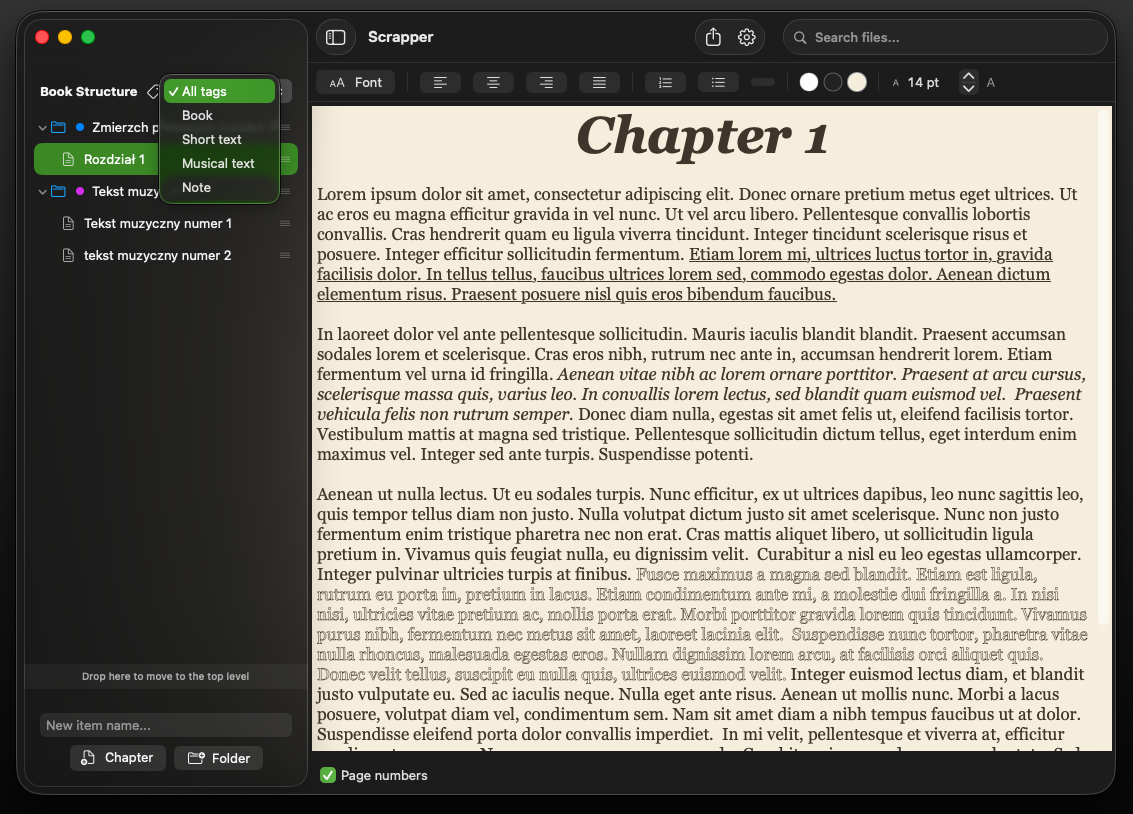The width and height of the screenshot is (1133, 814).
Task: Choose Note in the tag filter menu
Action: 220,187
